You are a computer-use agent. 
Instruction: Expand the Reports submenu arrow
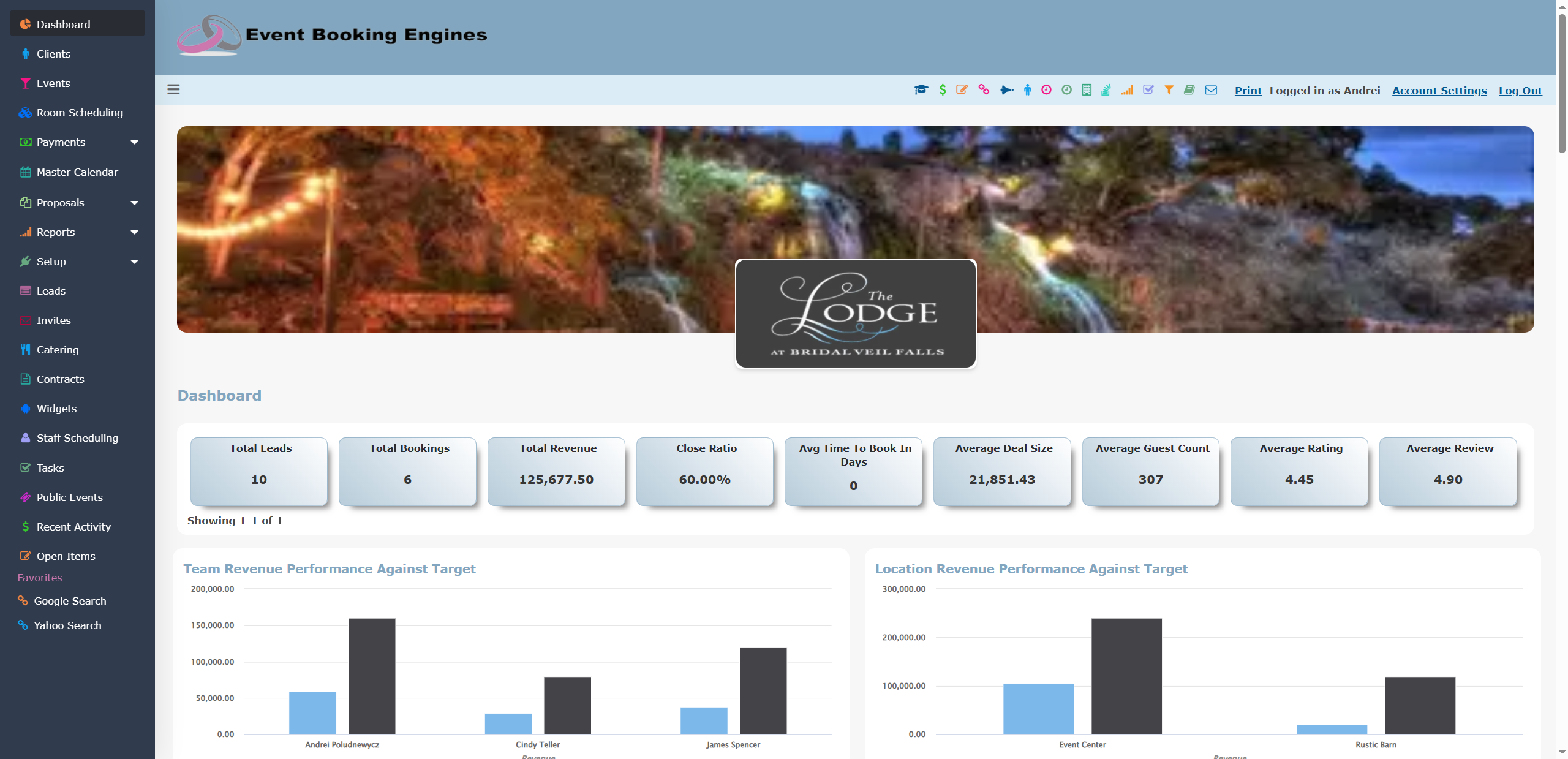pos(134,232)
